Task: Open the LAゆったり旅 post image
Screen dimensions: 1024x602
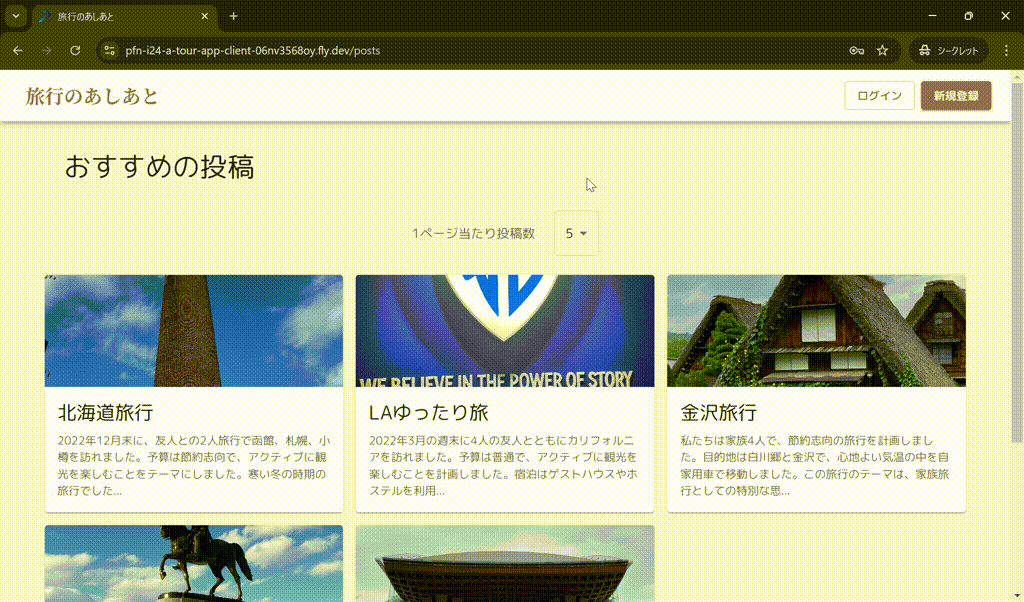Action: 505,331
